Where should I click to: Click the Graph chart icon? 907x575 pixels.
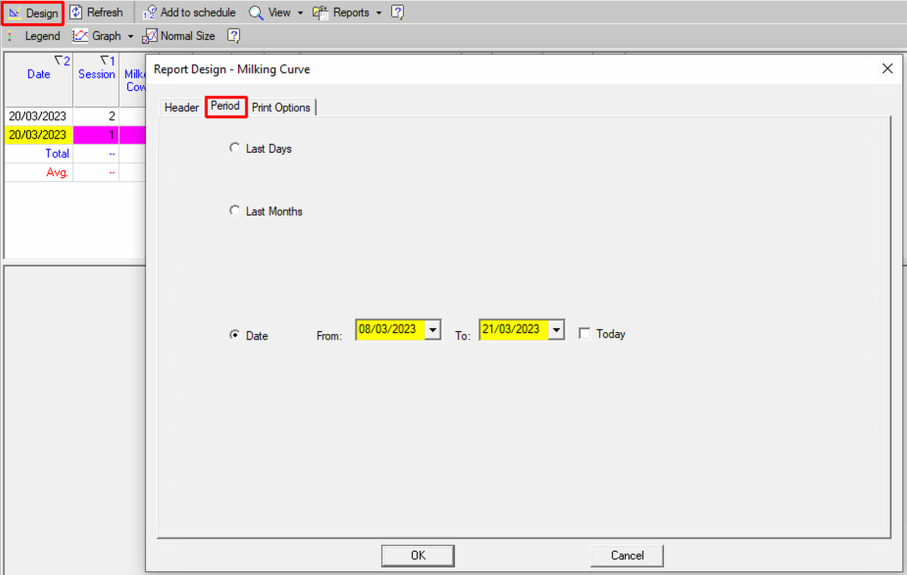(x=80, y=36)
